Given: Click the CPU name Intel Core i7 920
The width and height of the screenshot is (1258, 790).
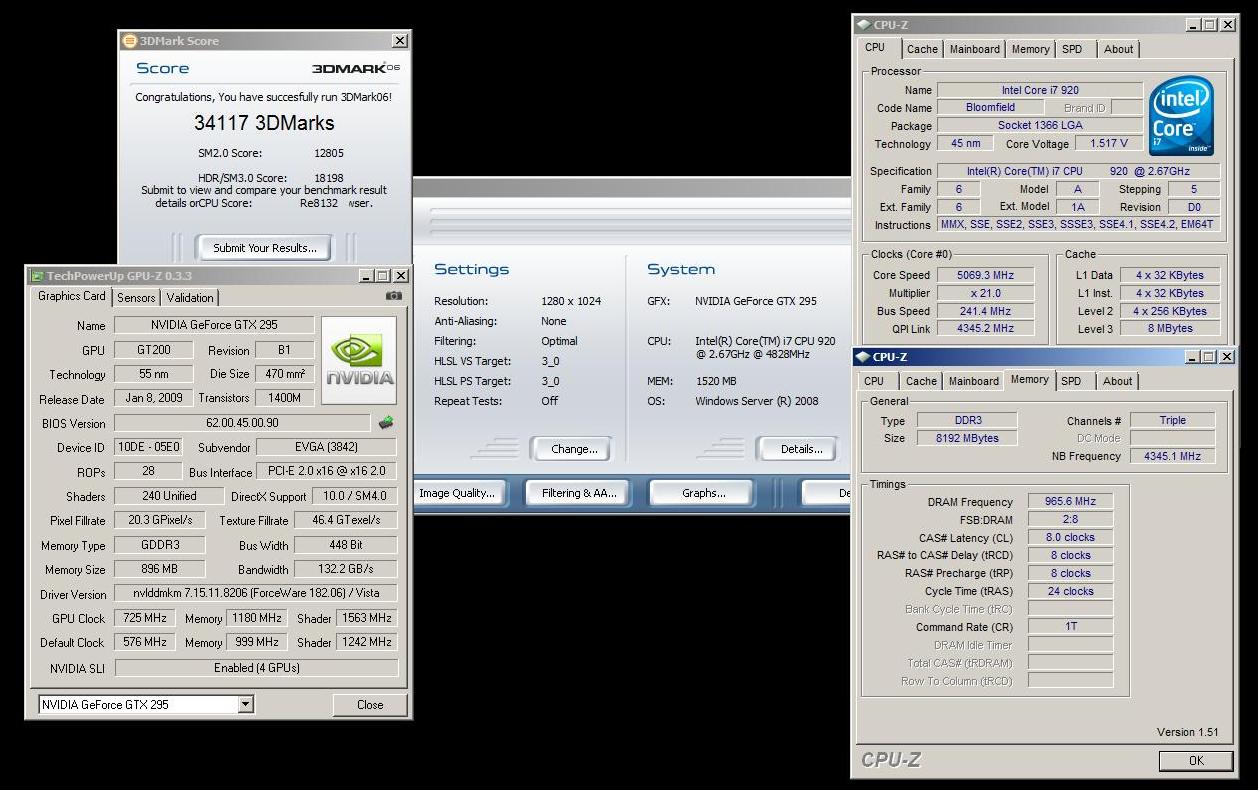Looking at the screenshot, I should click(1040, 90).
